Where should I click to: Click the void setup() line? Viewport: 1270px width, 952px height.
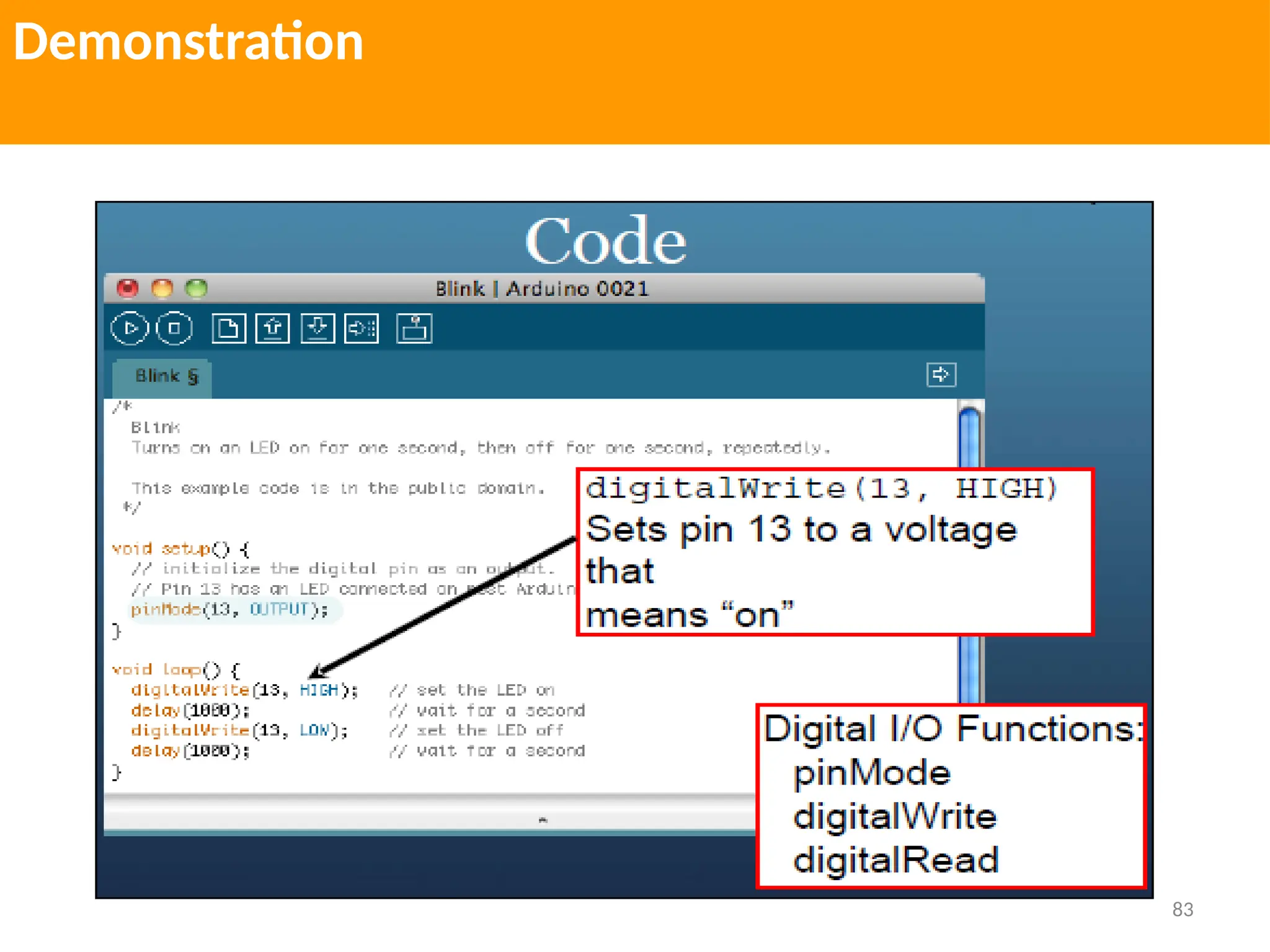pos(180,549)
